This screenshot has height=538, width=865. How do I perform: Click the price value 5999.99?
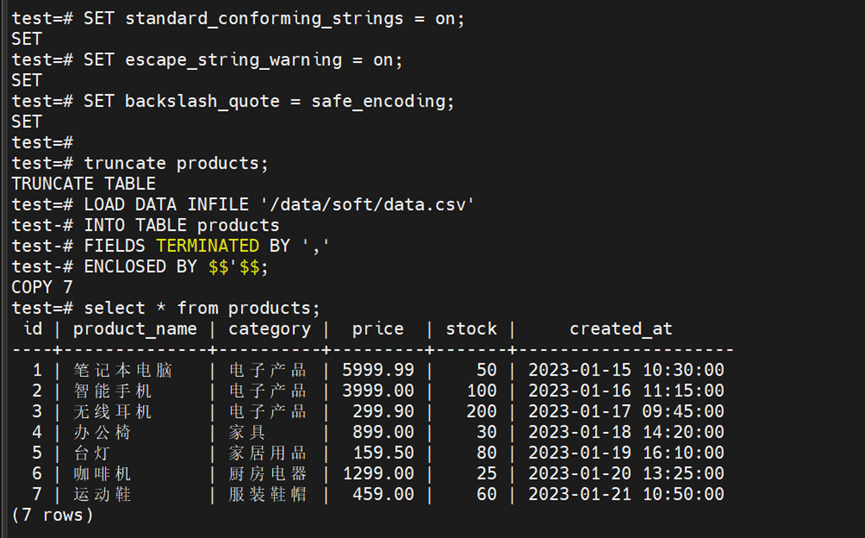pyautogui.click(x=378, y=370)
